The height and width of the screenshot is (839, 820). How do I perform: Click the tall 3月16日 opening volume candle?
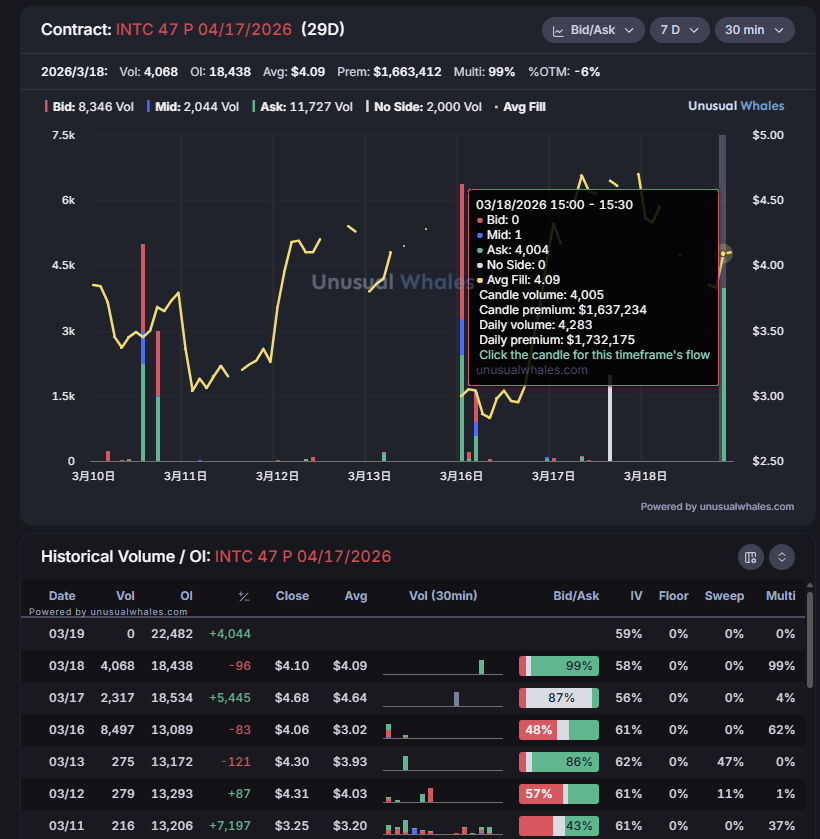coord(462,323)
